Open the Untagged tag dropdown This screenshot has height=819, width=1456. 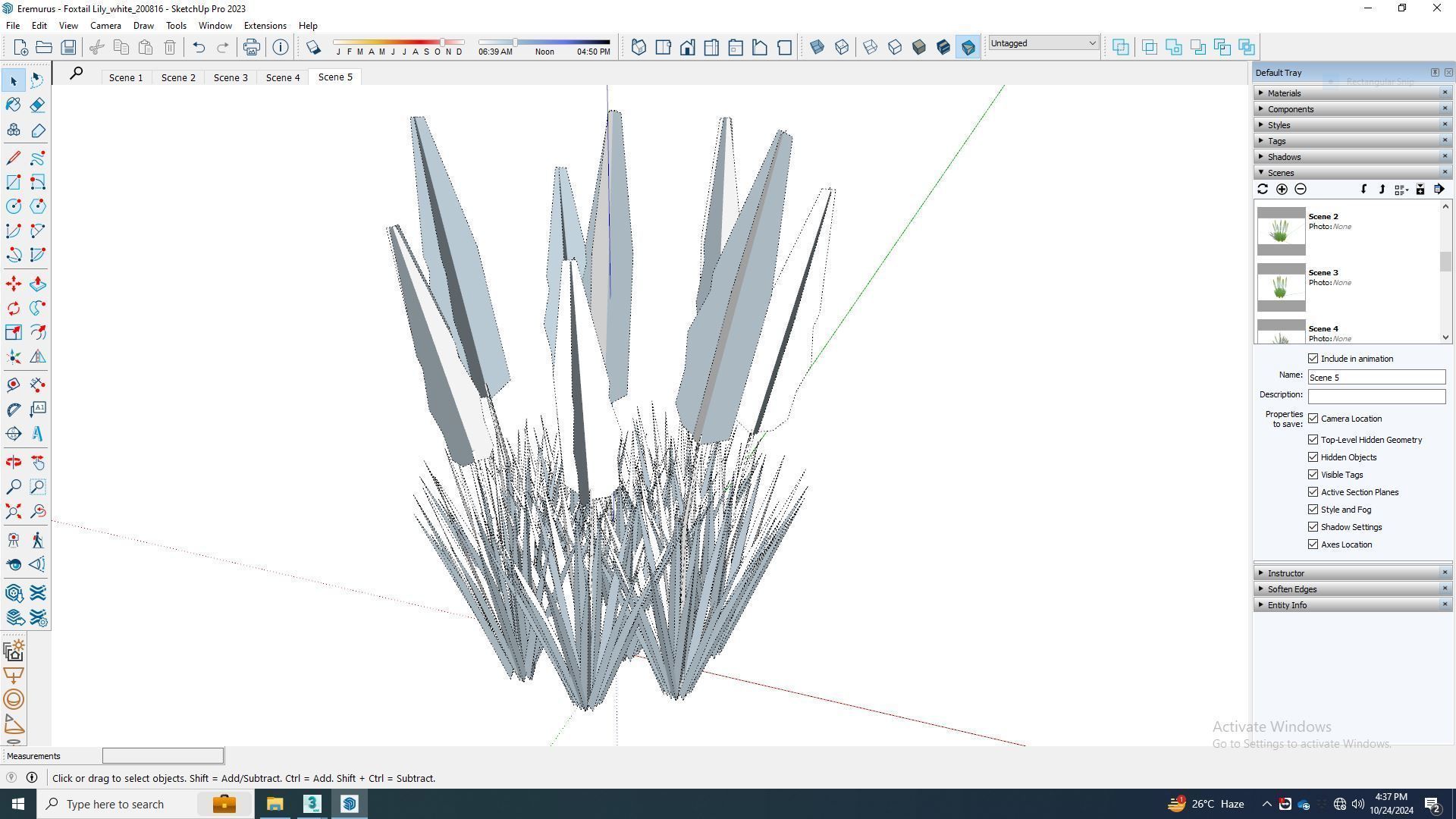(1043, 43)
